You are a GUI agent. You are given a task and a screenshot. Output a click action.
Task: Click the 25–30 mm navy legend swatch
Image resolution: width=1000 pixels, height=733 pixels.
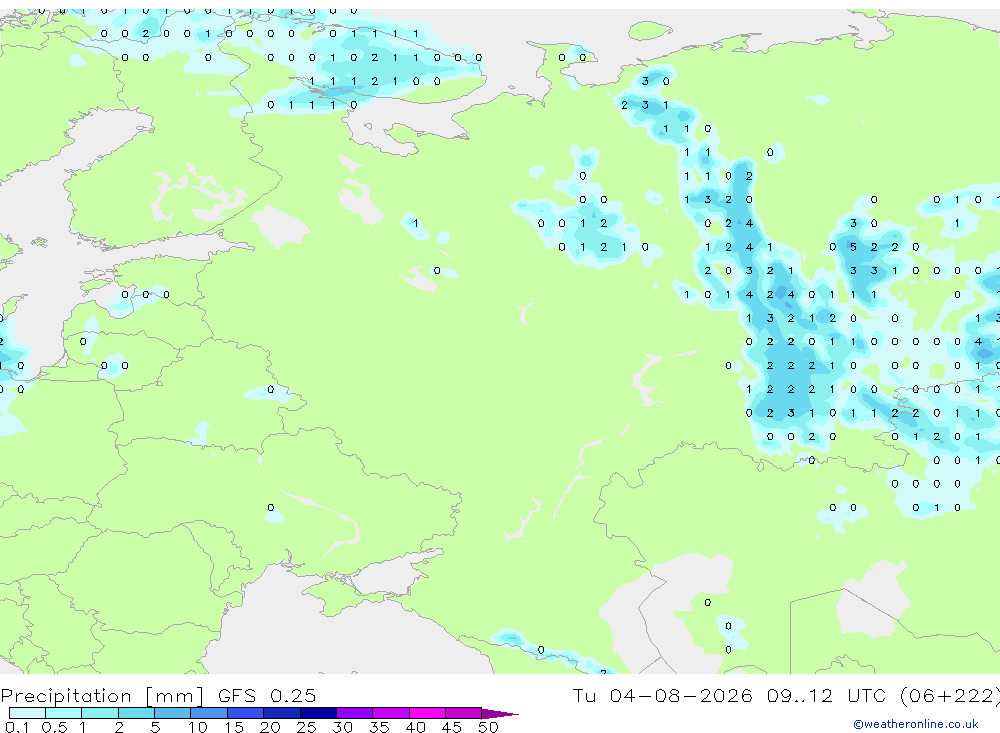coord(318,713)
